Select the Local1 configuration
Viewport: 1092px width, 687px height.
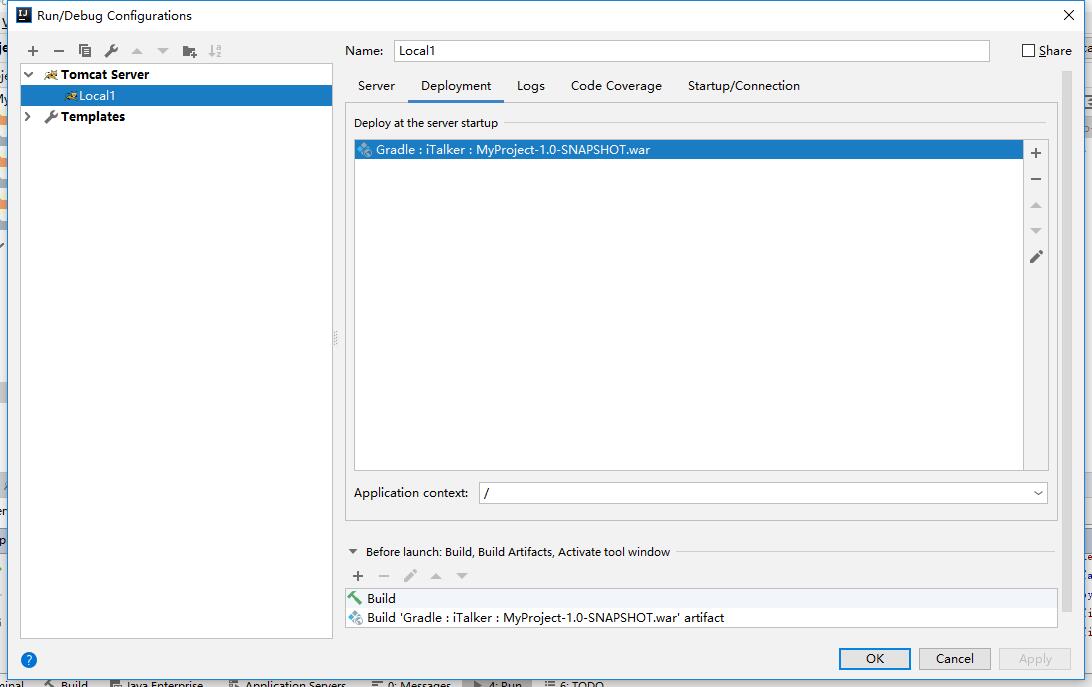[176, 95]
